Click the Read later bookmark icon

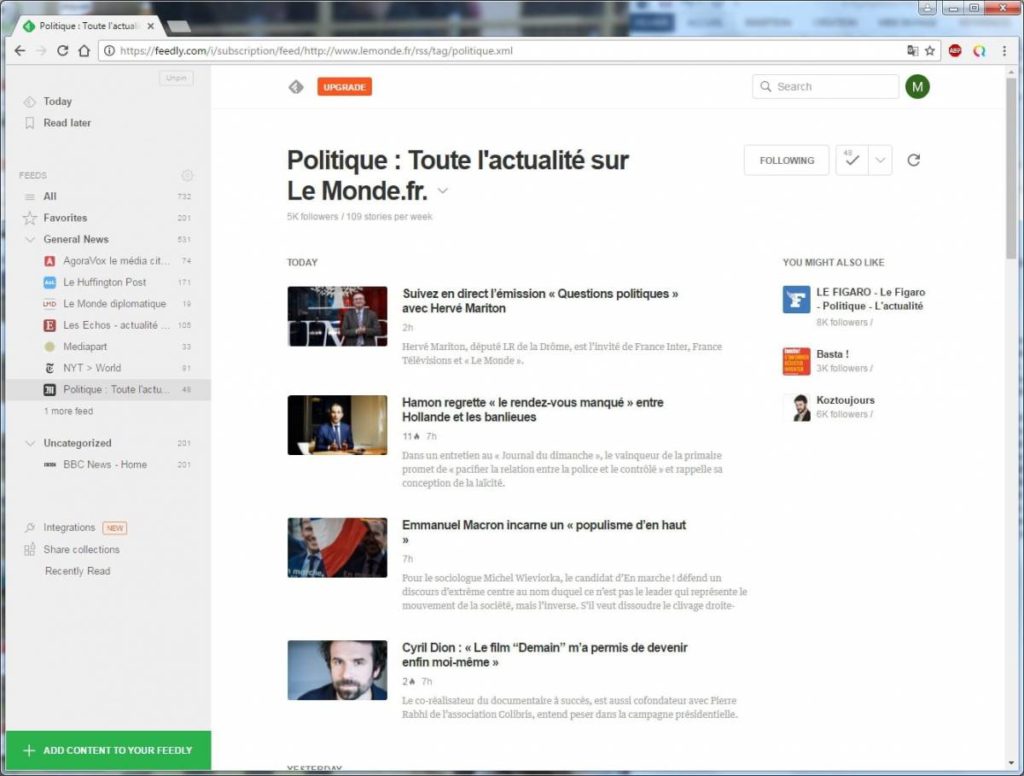[29, 123]
